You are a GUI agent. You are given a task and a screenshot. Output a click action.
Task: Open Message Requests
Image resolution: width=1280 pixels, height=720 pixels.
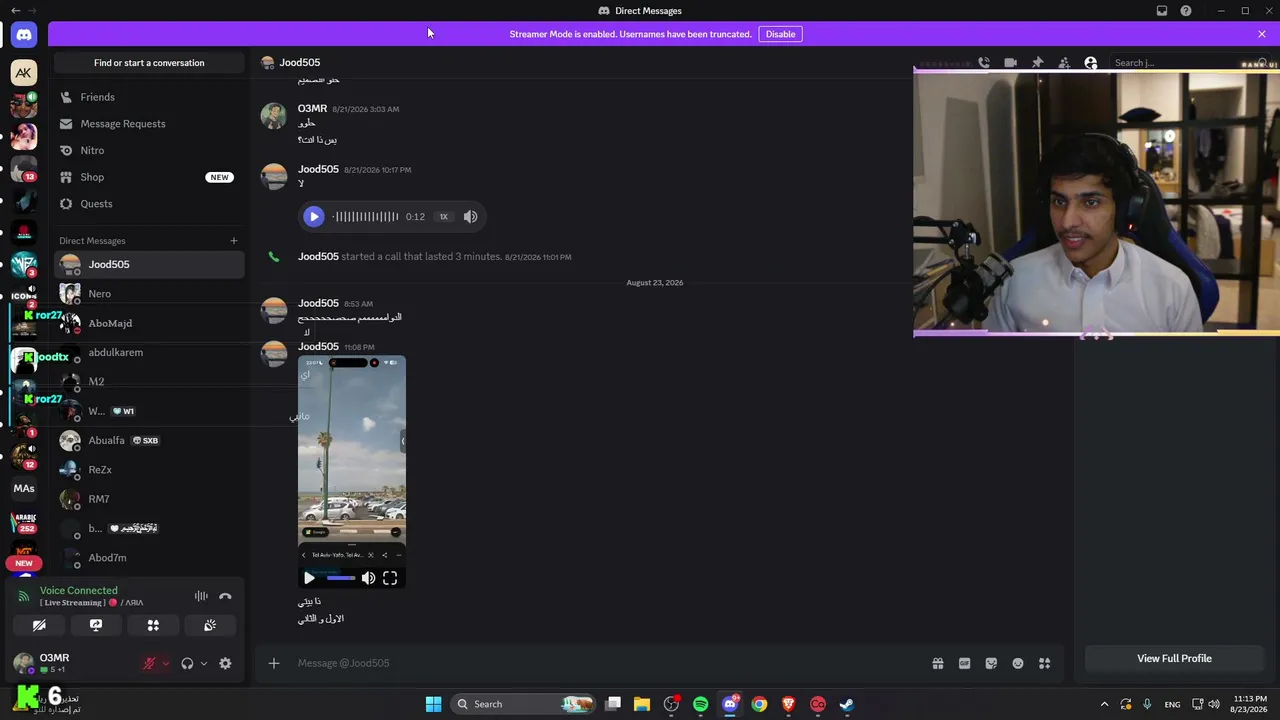point(149,124)
